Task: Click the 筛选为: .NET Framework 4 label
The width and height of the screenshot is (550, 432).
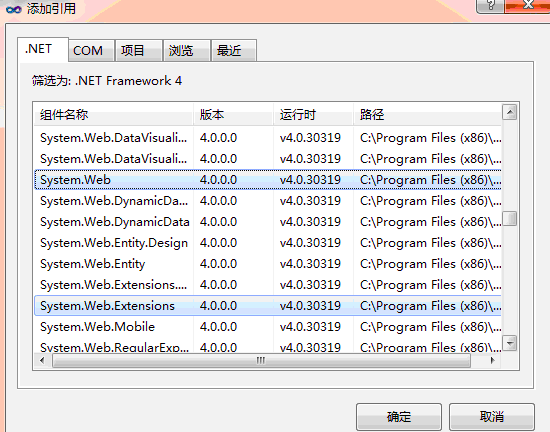Action: 107,81
